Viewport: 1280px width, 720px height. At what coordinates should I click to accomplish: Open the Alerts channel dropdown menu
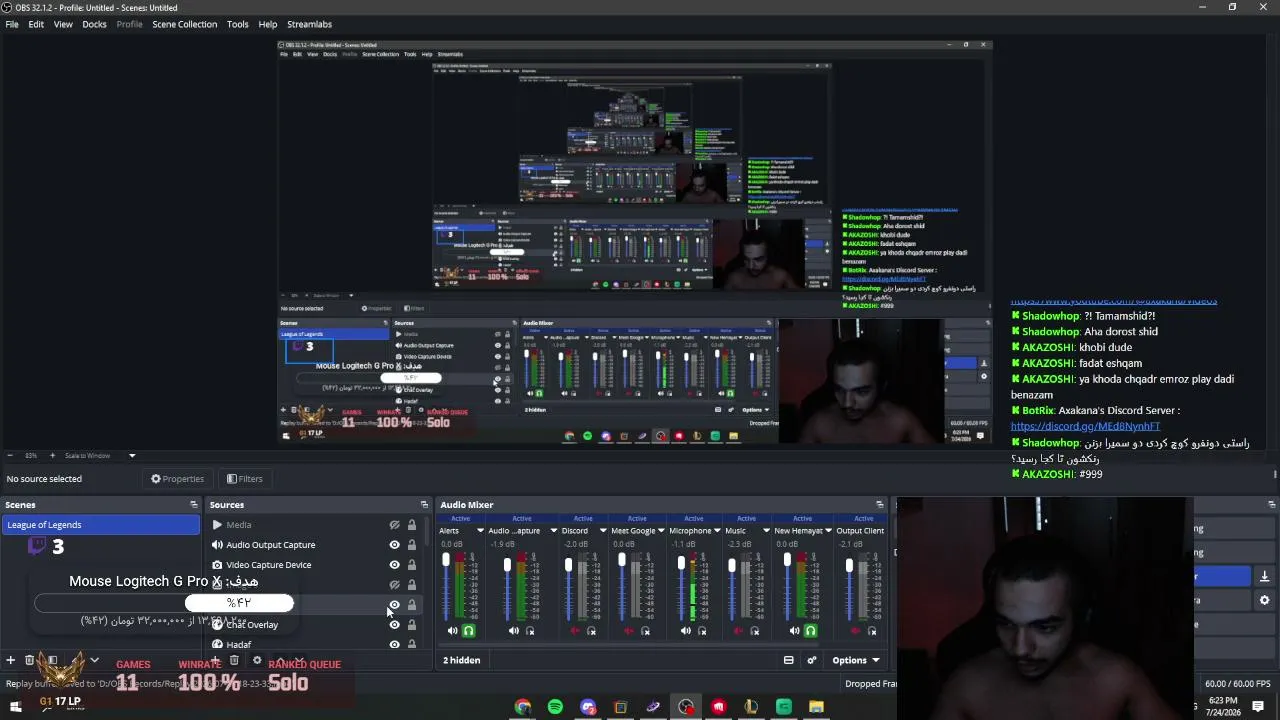(480, 531)
